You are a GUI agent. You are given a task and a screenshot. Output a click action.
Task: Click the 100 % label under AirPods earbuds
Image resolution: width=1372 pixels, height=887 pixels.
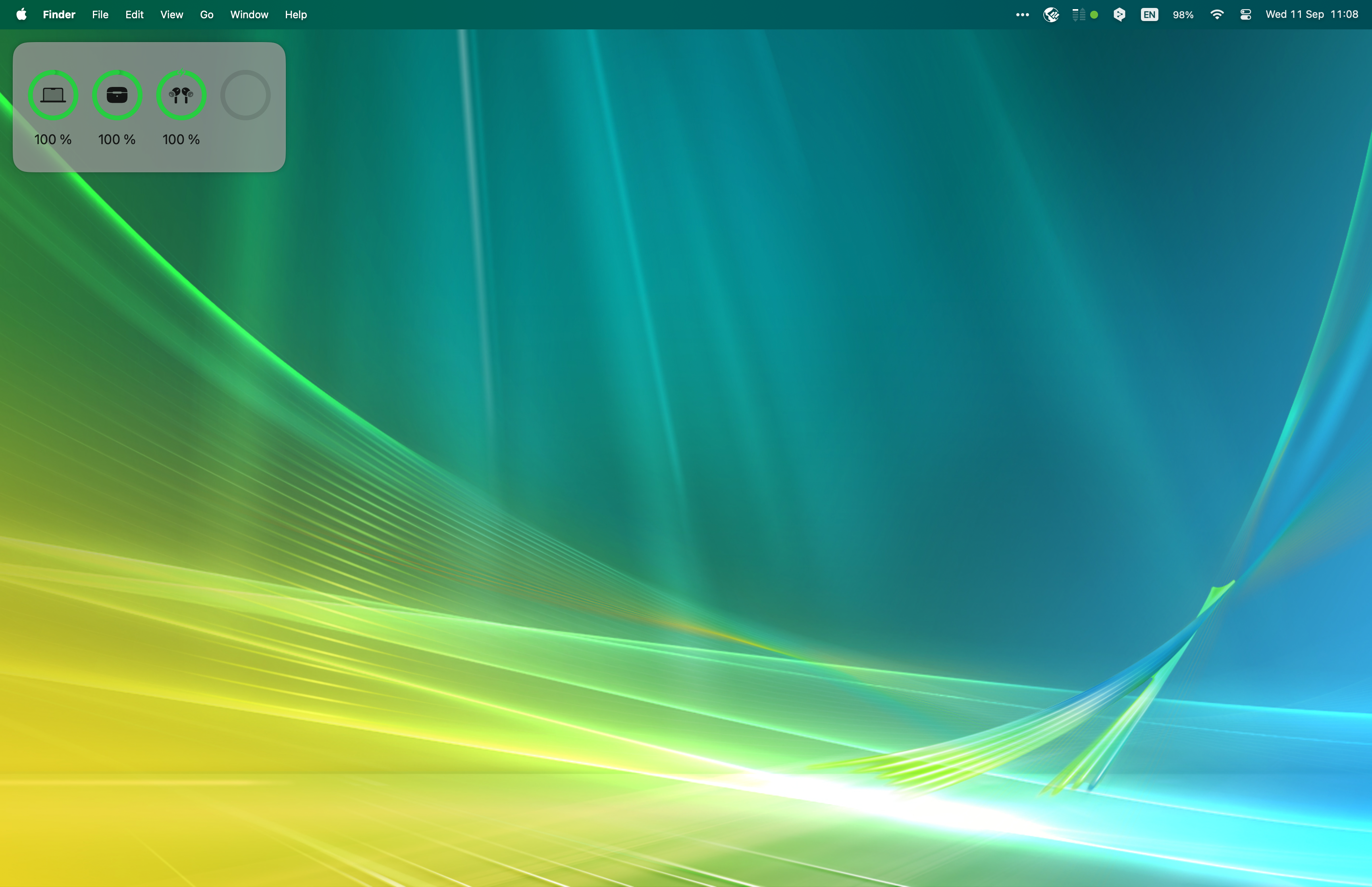181,139
